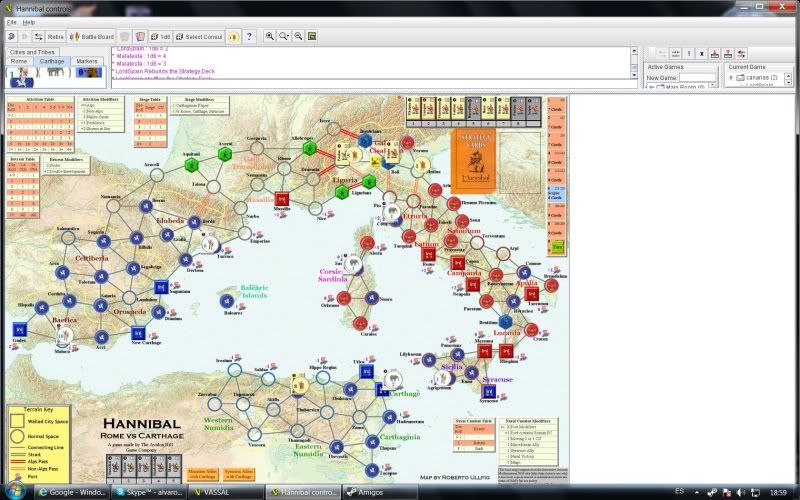The width and height of the screenshot is (800, 500).
Task: Click the chat log up arrow
Action: 634,51
